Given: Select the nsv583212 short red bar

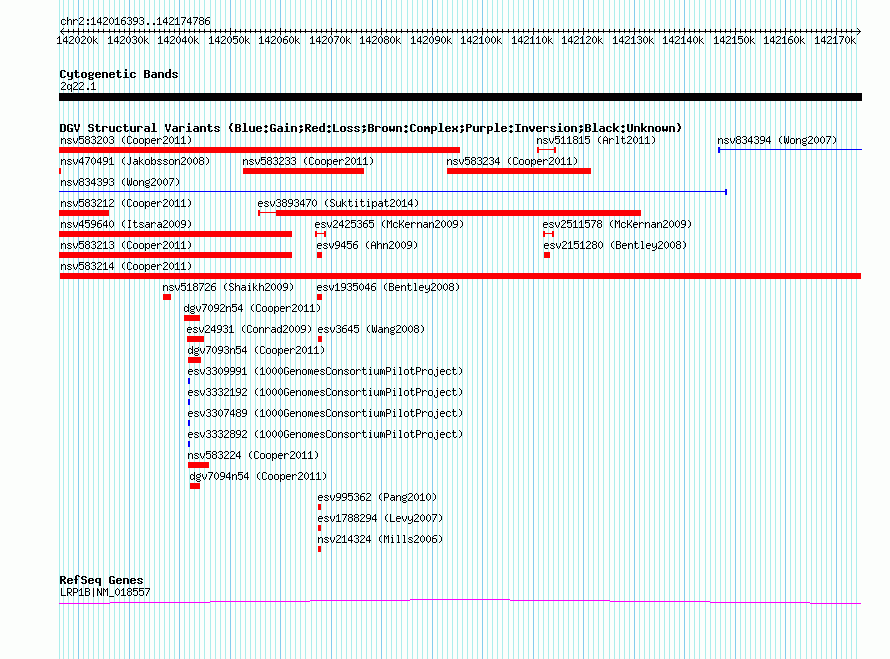Looking at the screenshot, I should (x=84, y=213).
